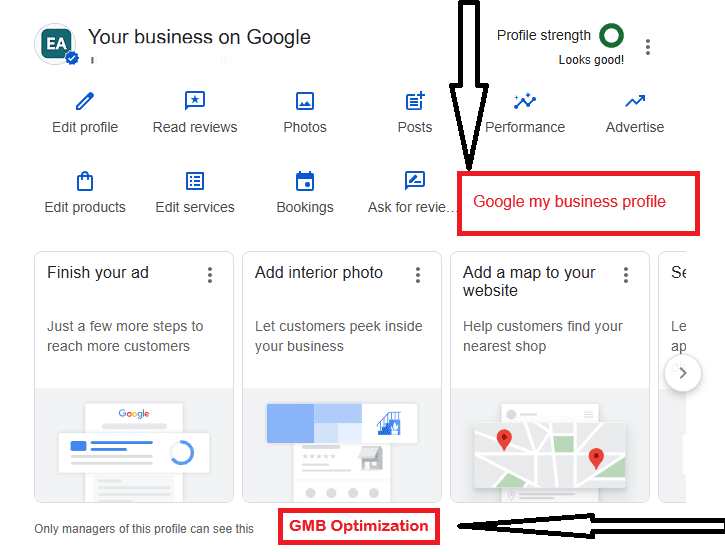Open Read reviews star icon

195,101
